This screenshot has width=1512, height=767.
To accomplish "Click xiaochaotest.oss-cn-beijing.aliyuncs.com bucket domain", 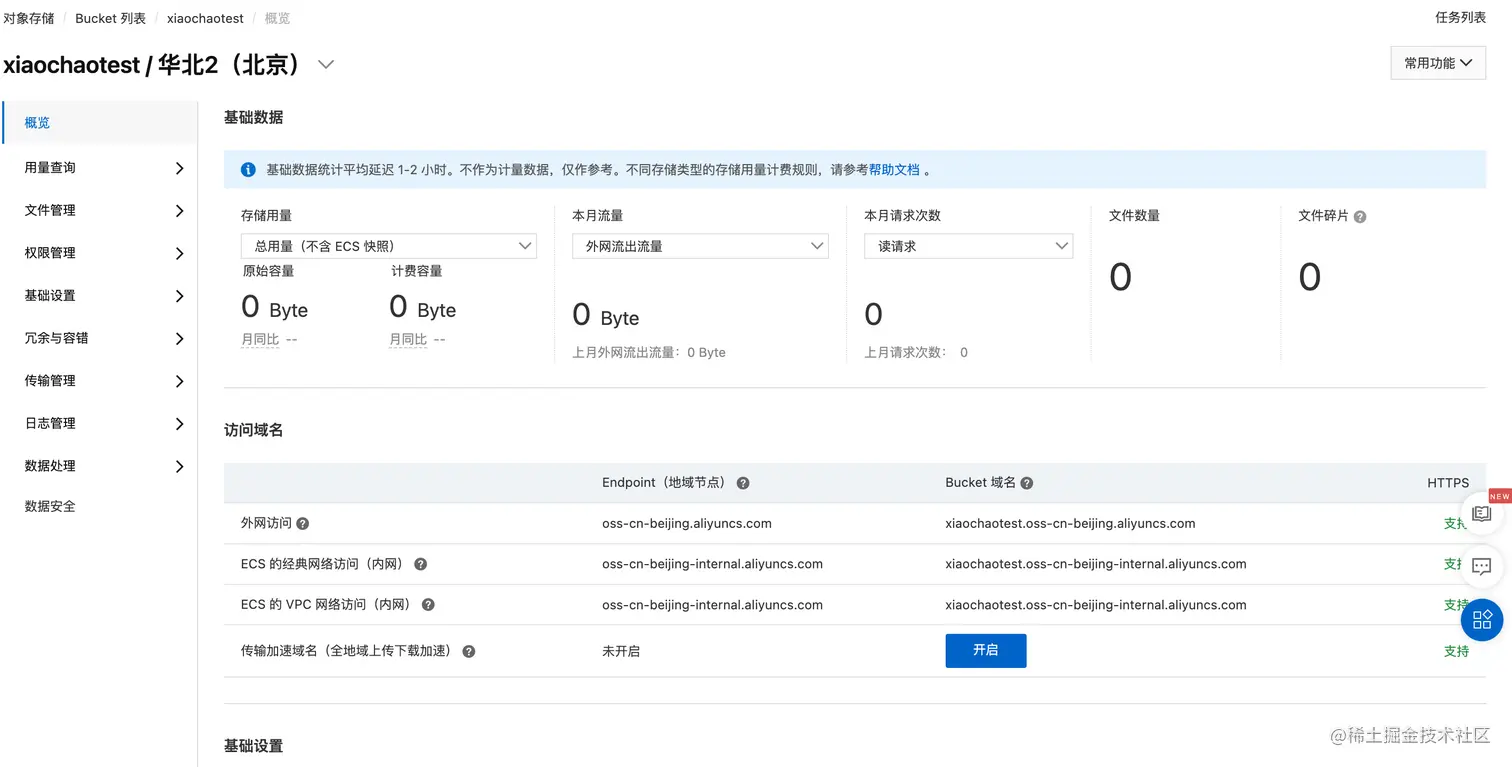I will pyautogui.click(x=1070, y=524).
